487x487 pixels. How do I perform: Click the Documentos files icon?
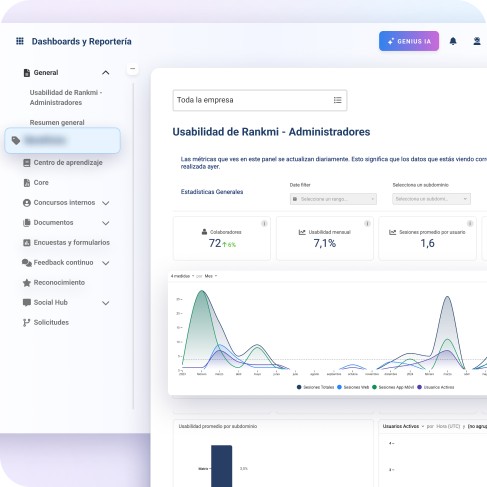[27, 223]
